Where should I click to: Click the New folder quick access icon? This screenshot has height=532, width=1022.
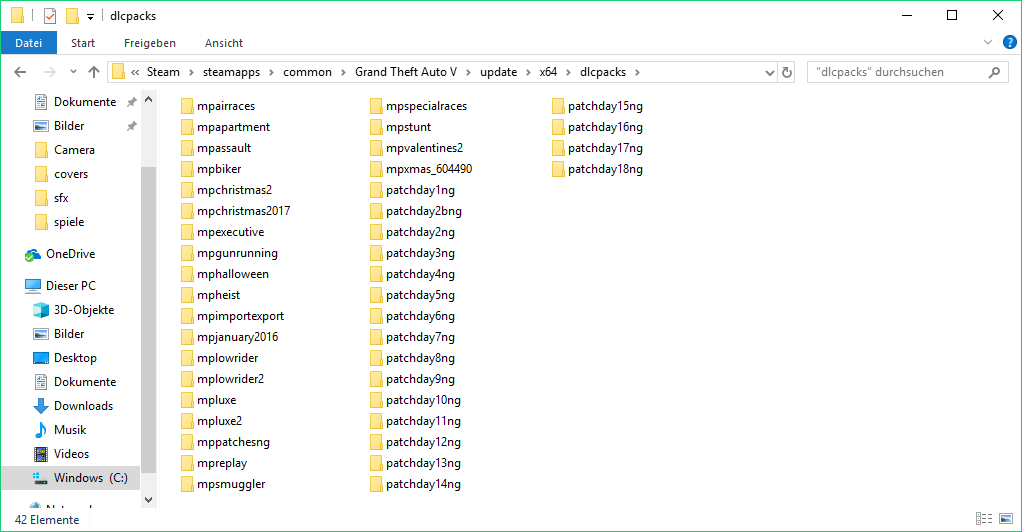pos(72,16)
